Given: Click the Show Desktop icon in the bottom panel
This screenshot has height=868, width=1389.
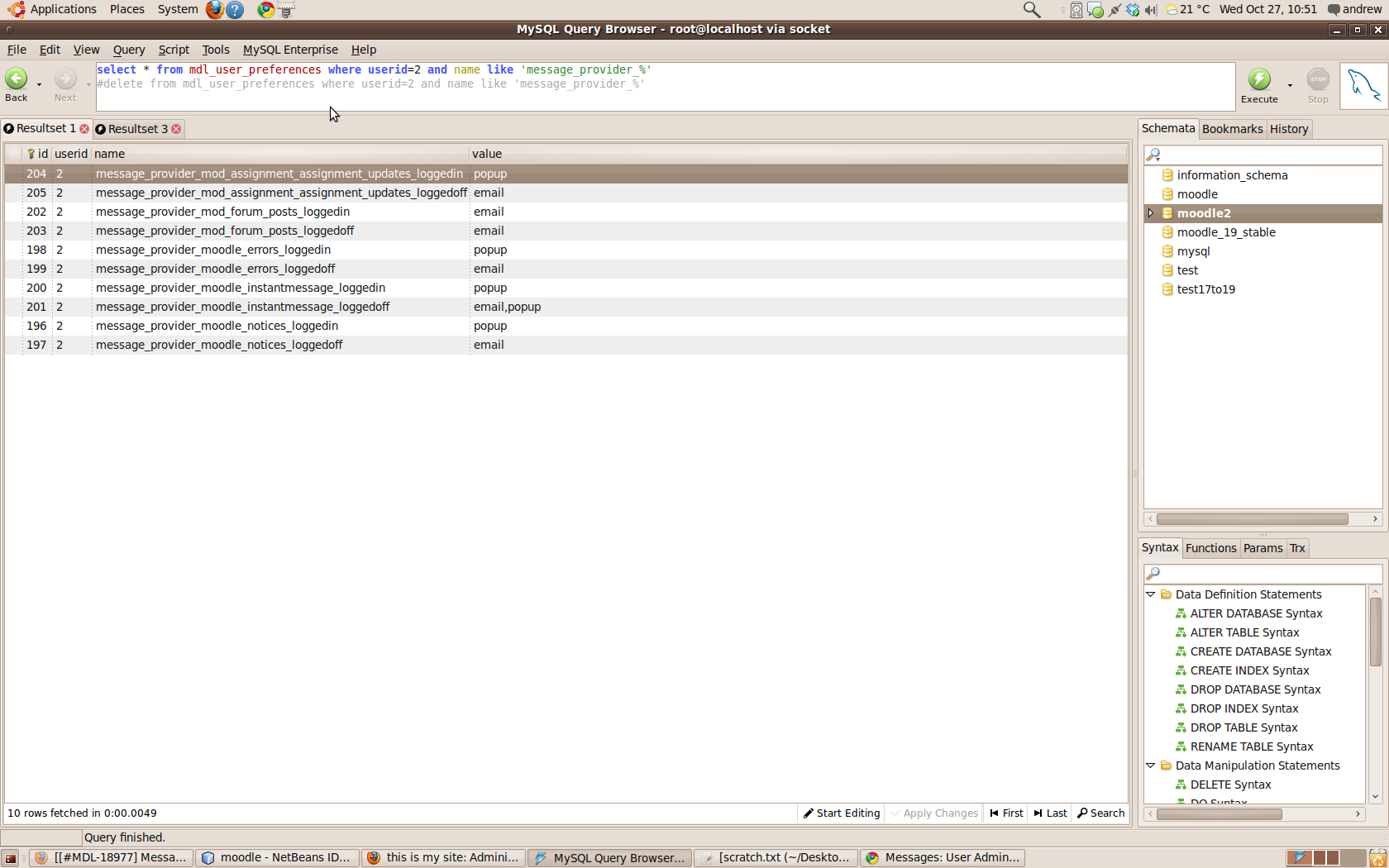Looking at the screenshot, I should click(x=11, y=858).
